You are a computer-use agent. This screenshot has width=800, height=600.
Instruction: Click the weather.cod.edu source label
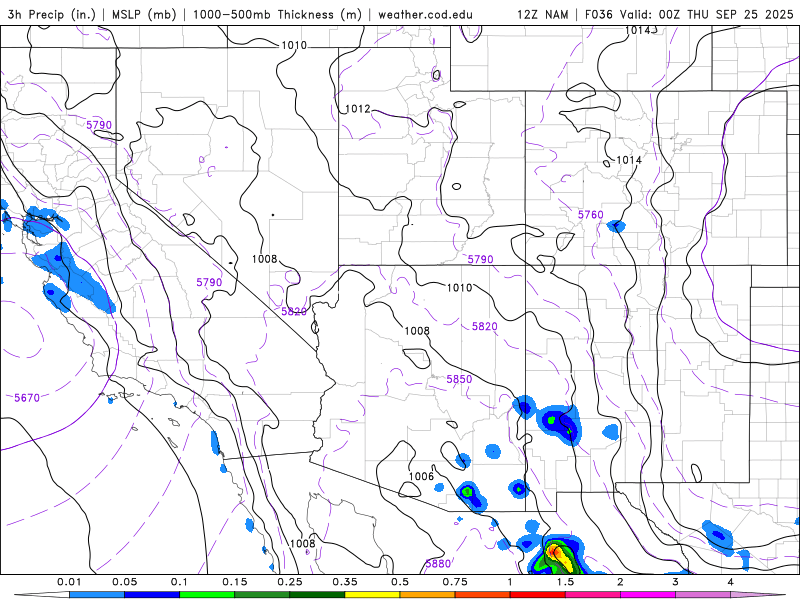pyautogui.click(x=425, y=14)
